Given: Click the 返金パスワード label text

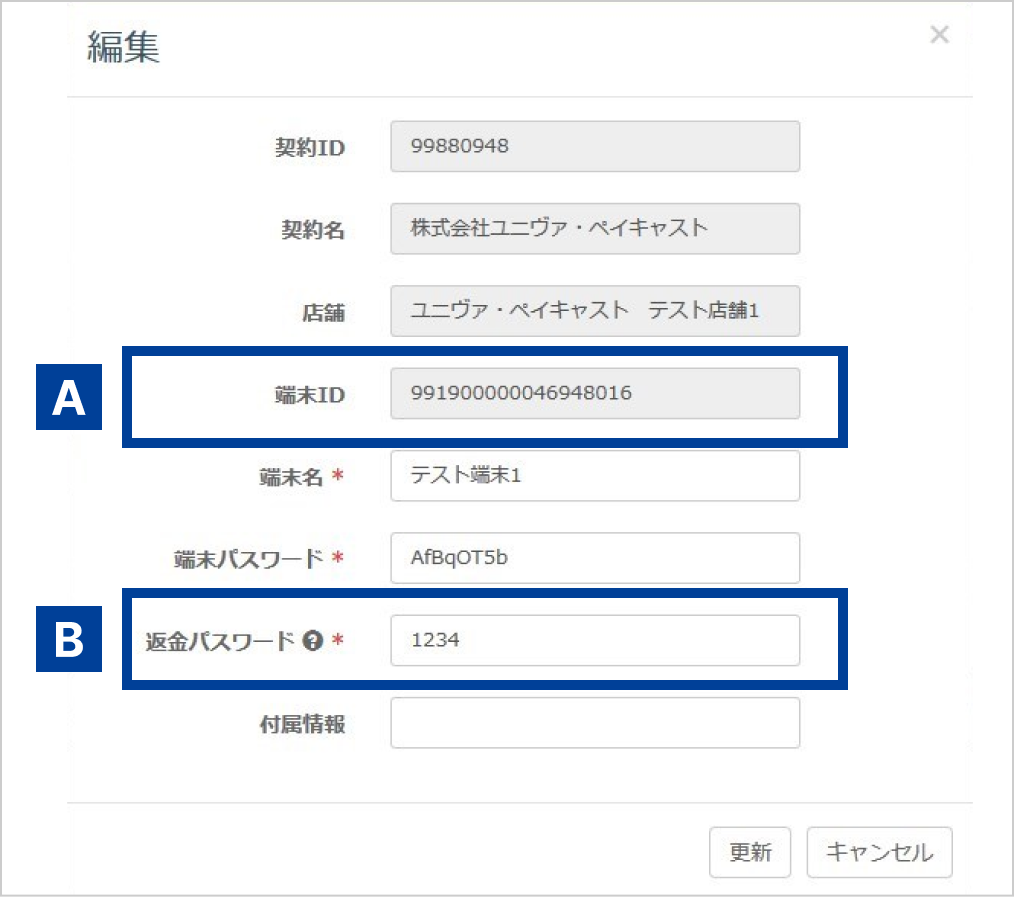Looking at the screenshot, I should point(220,641).
